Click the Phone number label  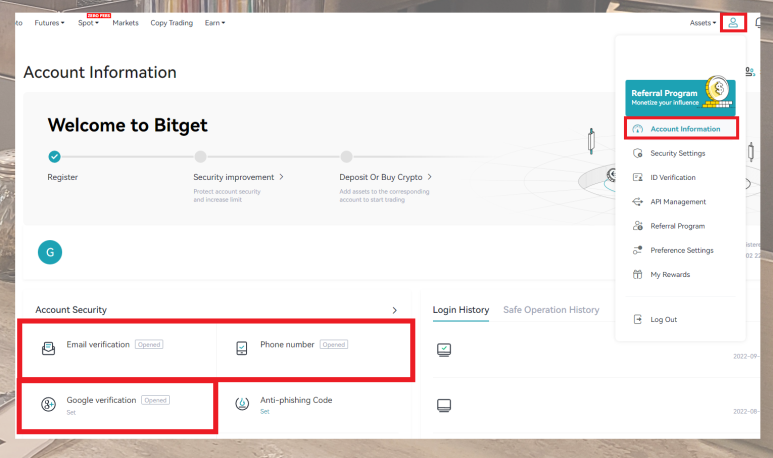(287, 345)
